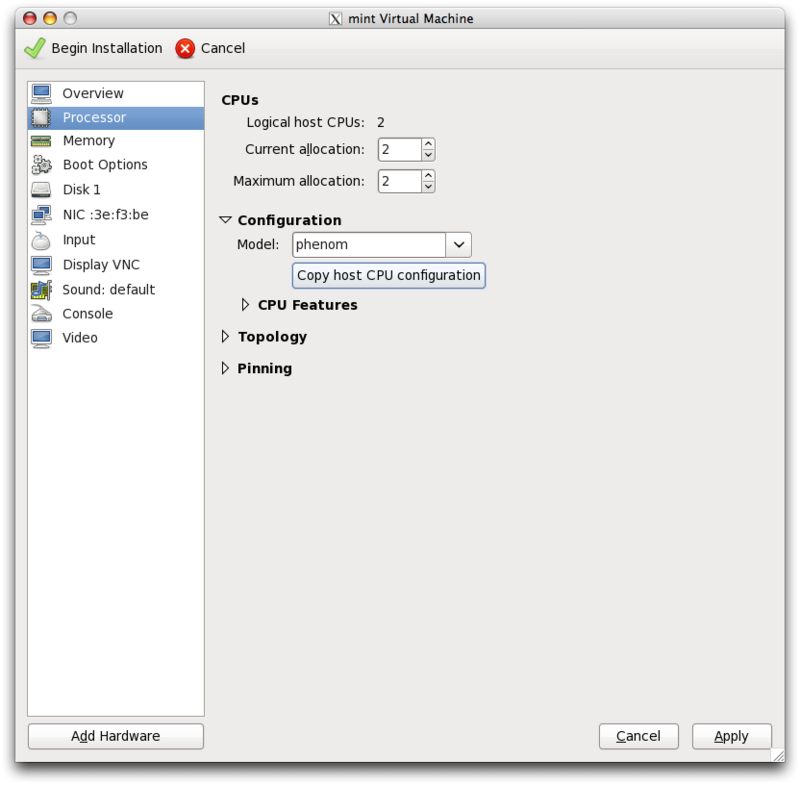Select the Memory RAM stick icon
Image resolution: width=800 pixels, height=785 pixels.
[x=41, y=141]
